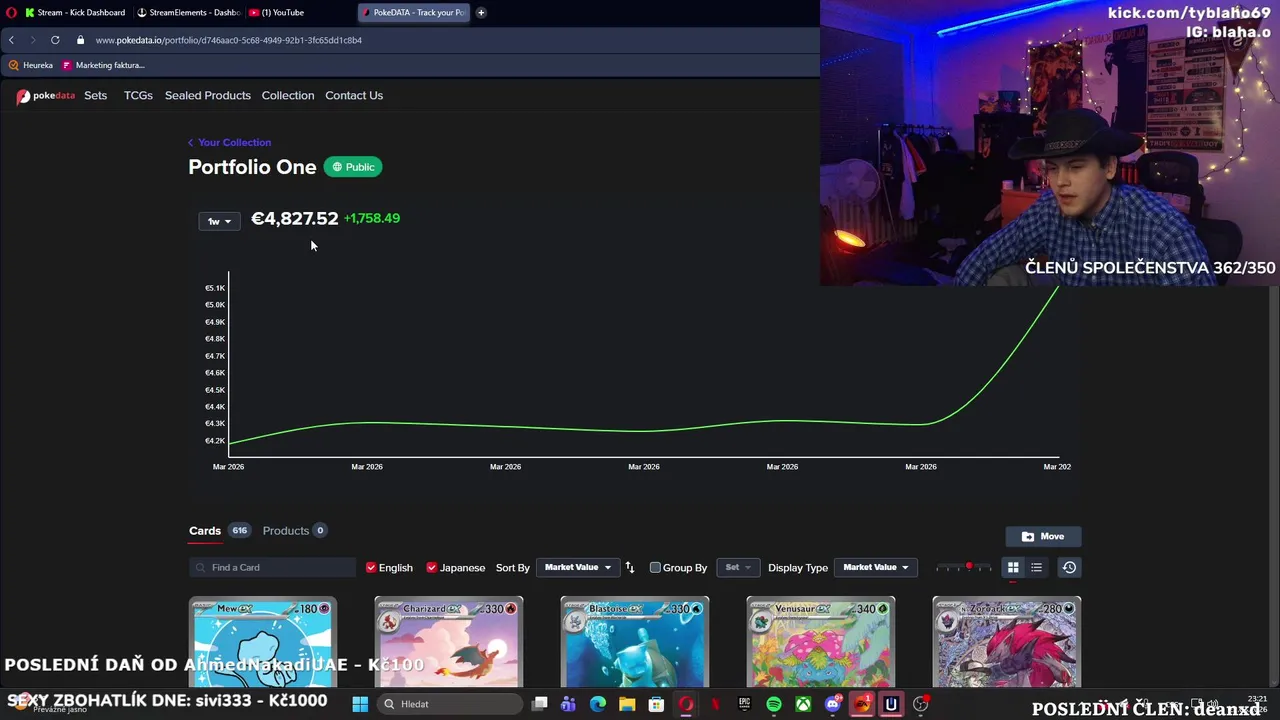Open the history clock icon button
The image size is (1280, 720).
point(1069,568)
